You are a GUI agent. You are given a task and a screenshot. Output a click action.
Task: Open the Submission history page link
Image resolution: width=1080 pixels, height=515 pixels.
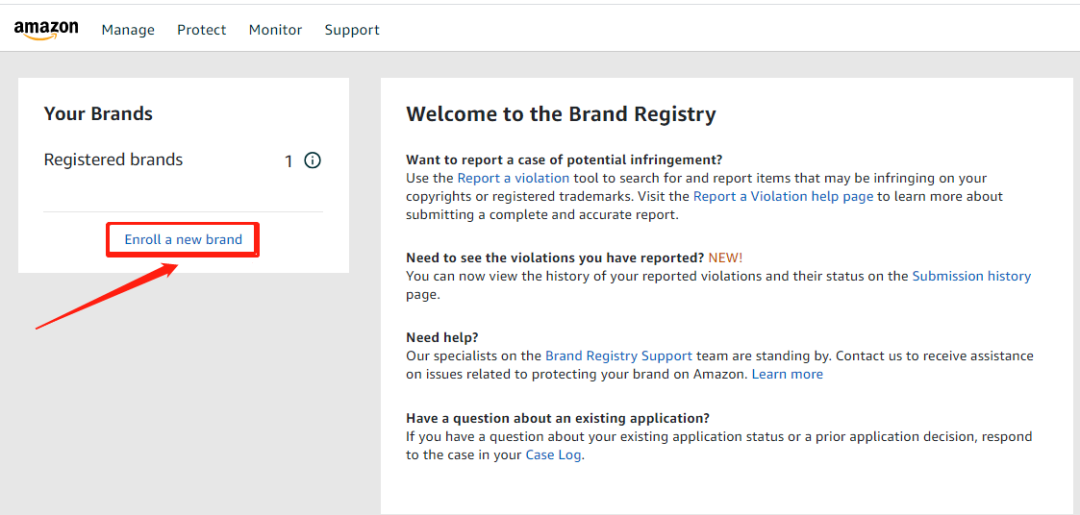[971, 276]
